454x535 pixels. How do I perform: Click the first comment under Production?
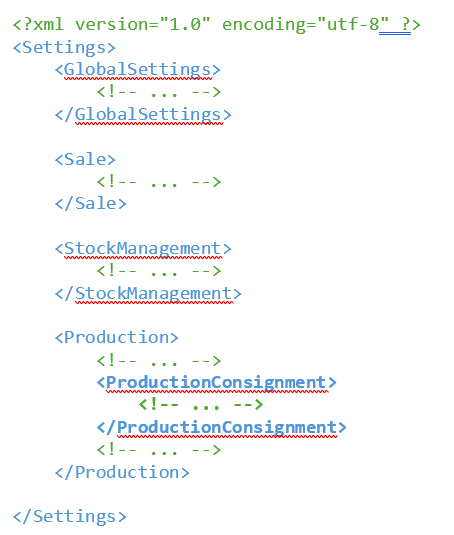[159, 360]
